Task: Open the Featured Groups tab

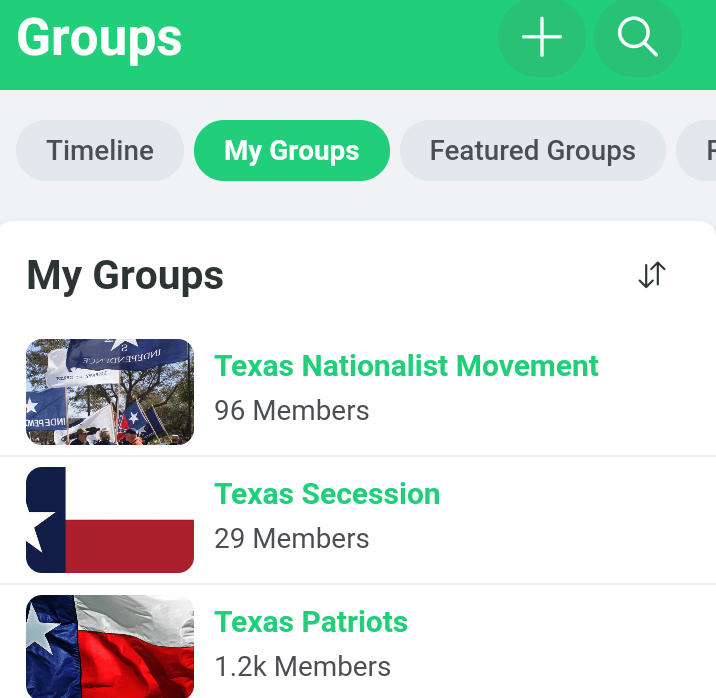Action: coord(532,151)
